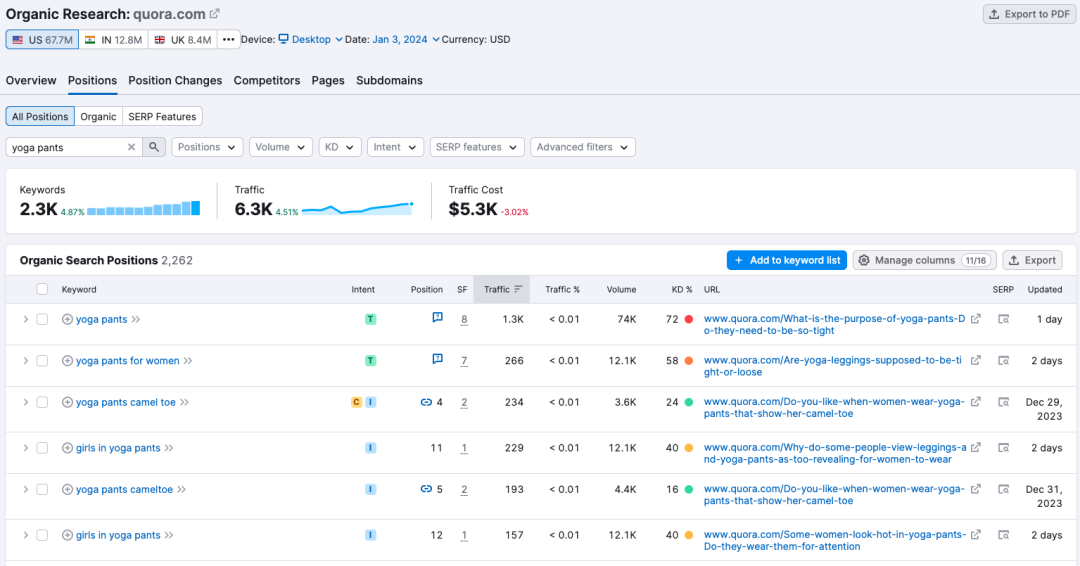Open external URL icon for What-is-the-purpose-of-yoga-pants
This screenshot has width=1080, height=566.
[976, 319]
